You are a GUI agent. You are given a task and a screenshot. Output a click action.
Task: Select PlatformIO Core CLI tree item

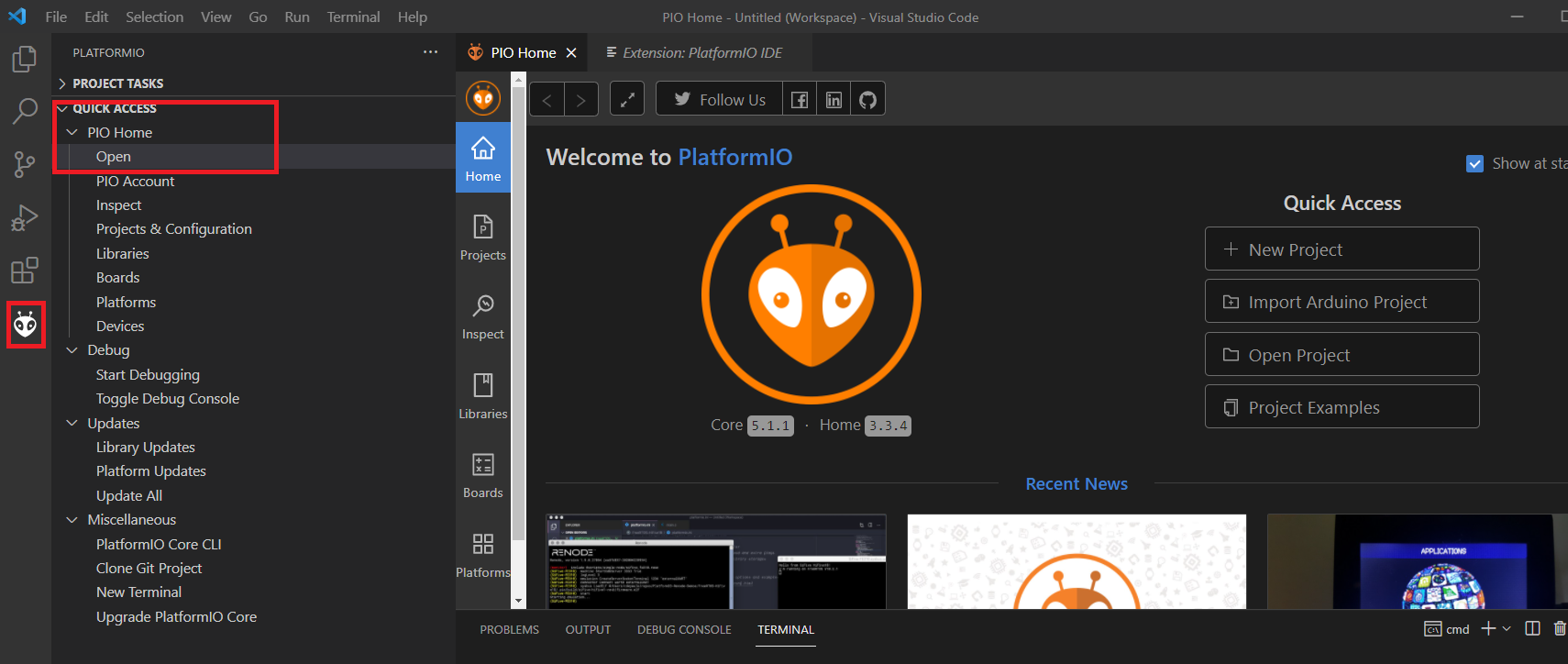tap(159, 545)
